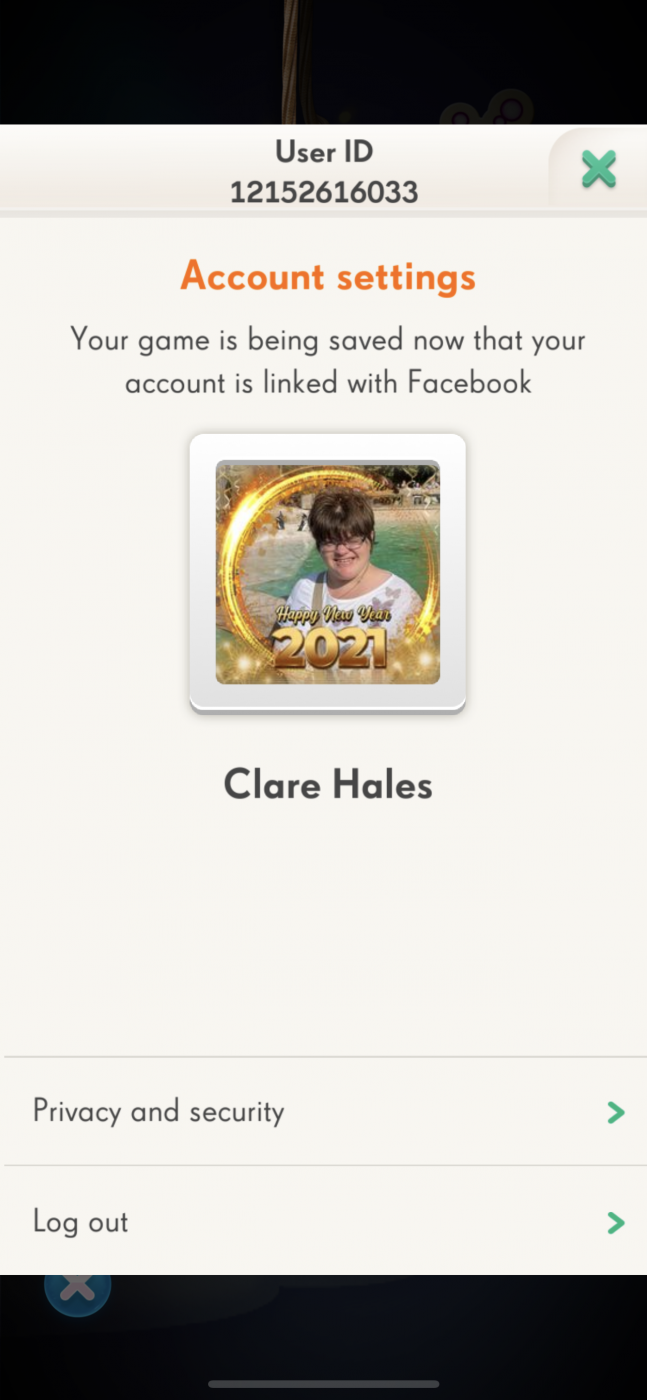Close account settings with green X
Viewport: 647px width, 1400px height.
tap(598, 169)
